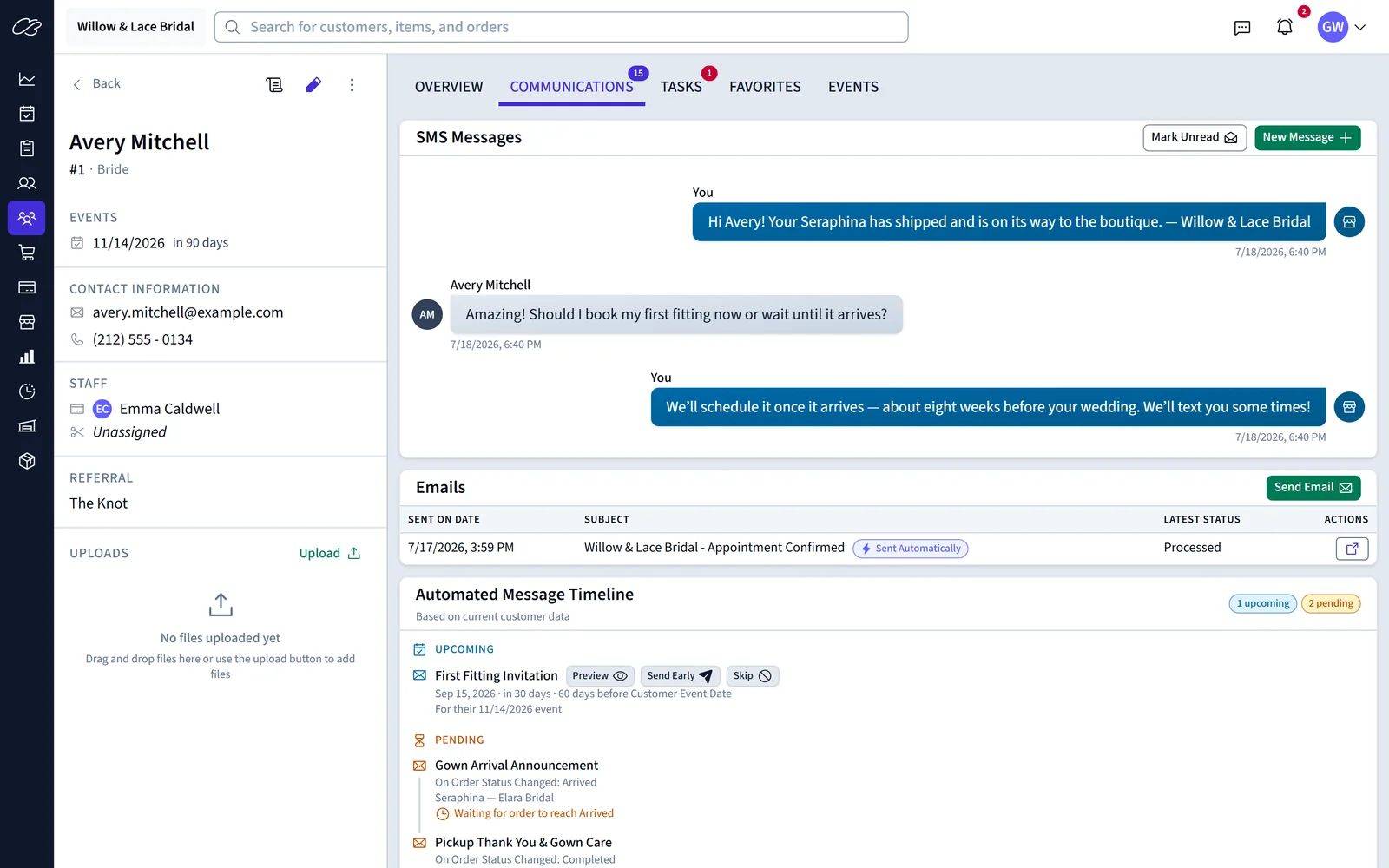Screen dimensions: 1389x868
Task: Click the Sent Automatically tag
Action: (911, 549)
